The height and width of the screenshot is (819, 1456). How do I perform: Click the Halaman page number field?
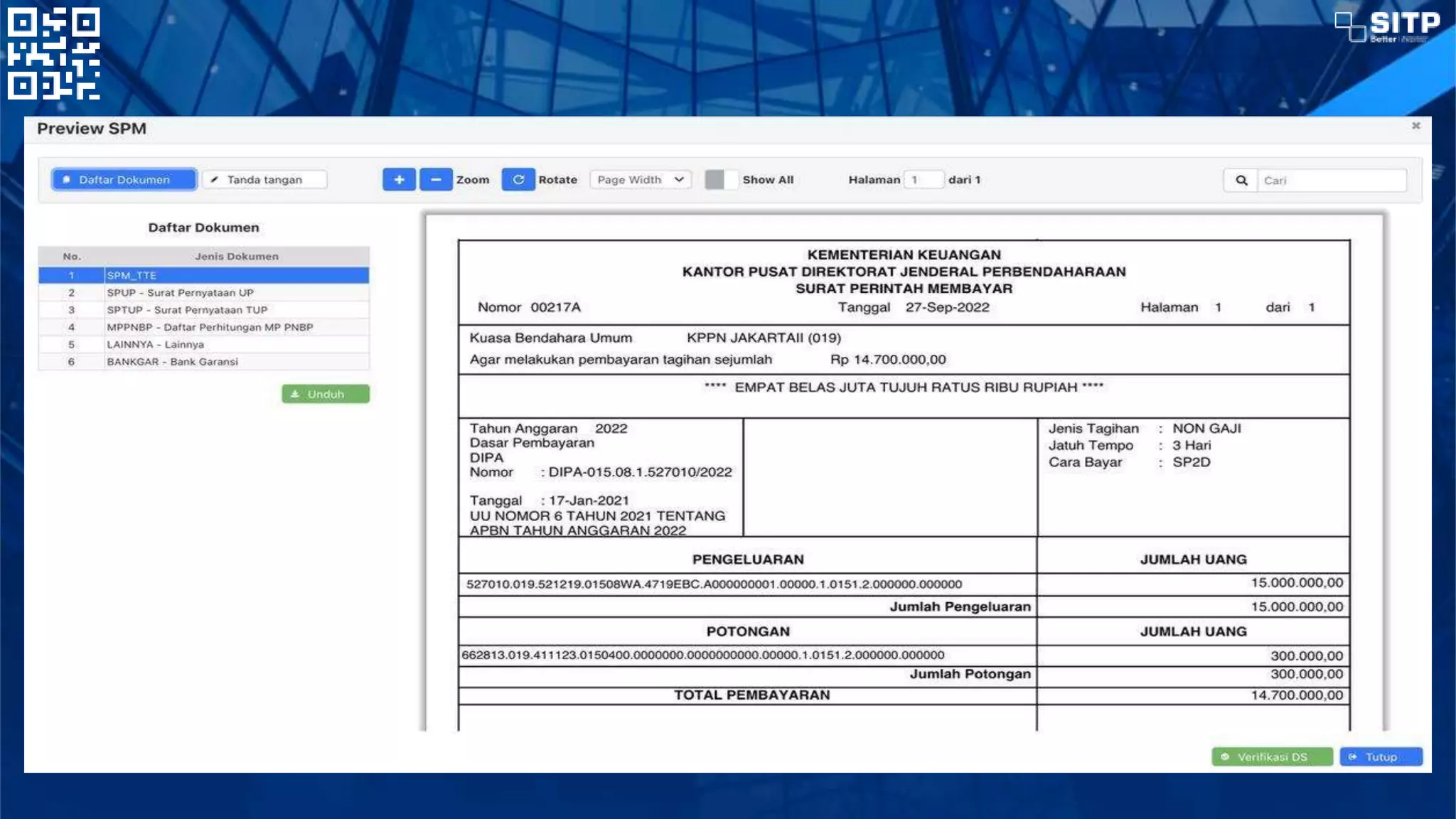point(923,180)
